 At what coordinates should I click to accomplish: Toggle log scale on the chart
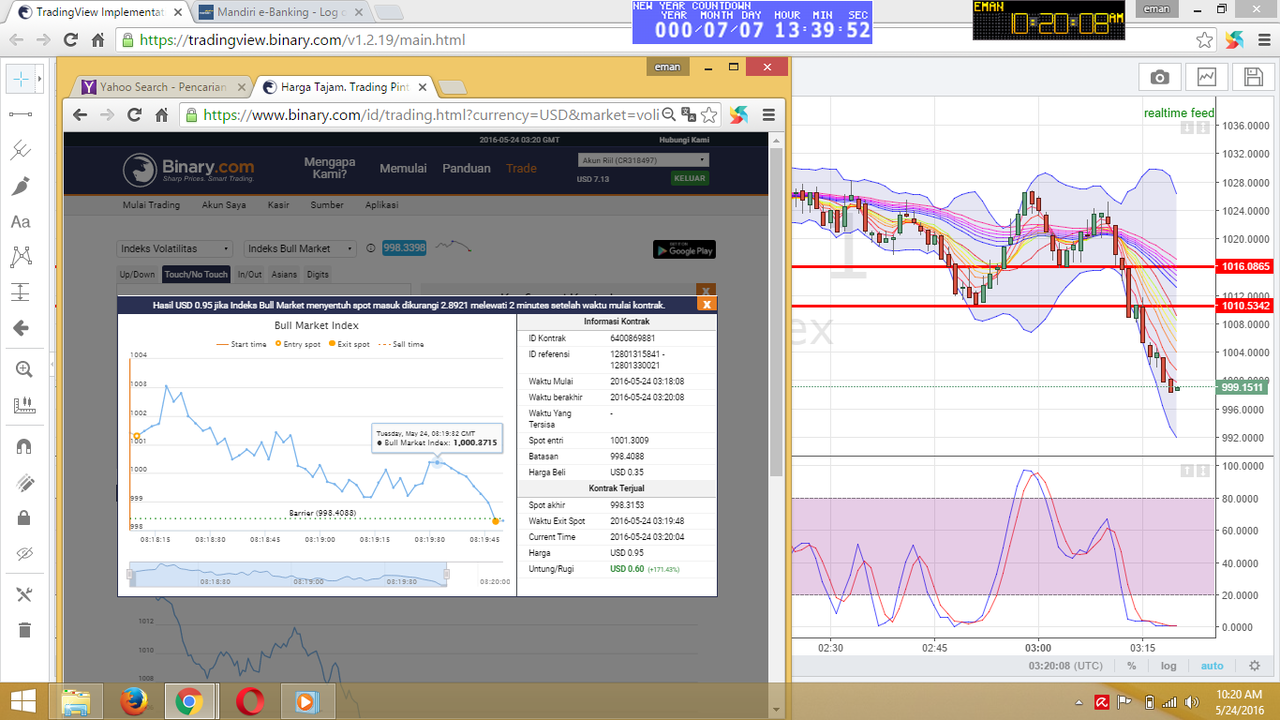tap(1169, 665)
